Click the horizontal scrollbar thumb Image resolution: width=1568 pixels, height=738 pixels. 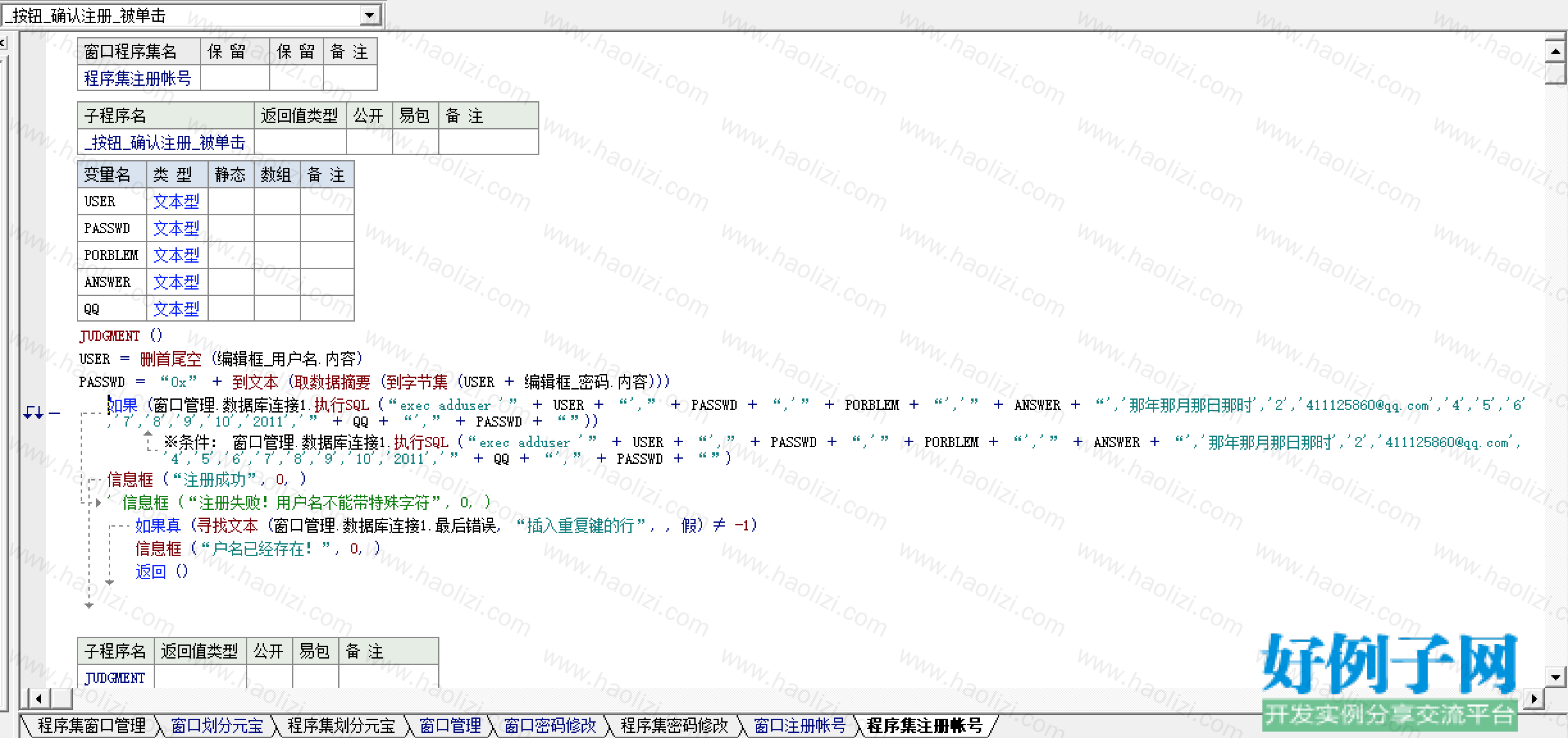[x=61, y=698]
